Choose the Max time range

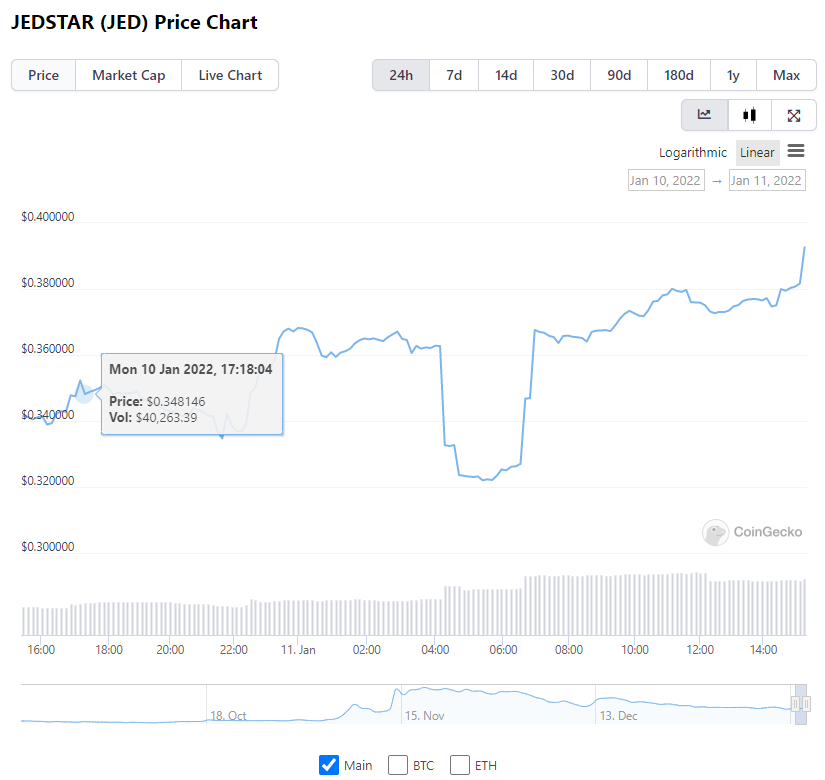tap(786, 75)
